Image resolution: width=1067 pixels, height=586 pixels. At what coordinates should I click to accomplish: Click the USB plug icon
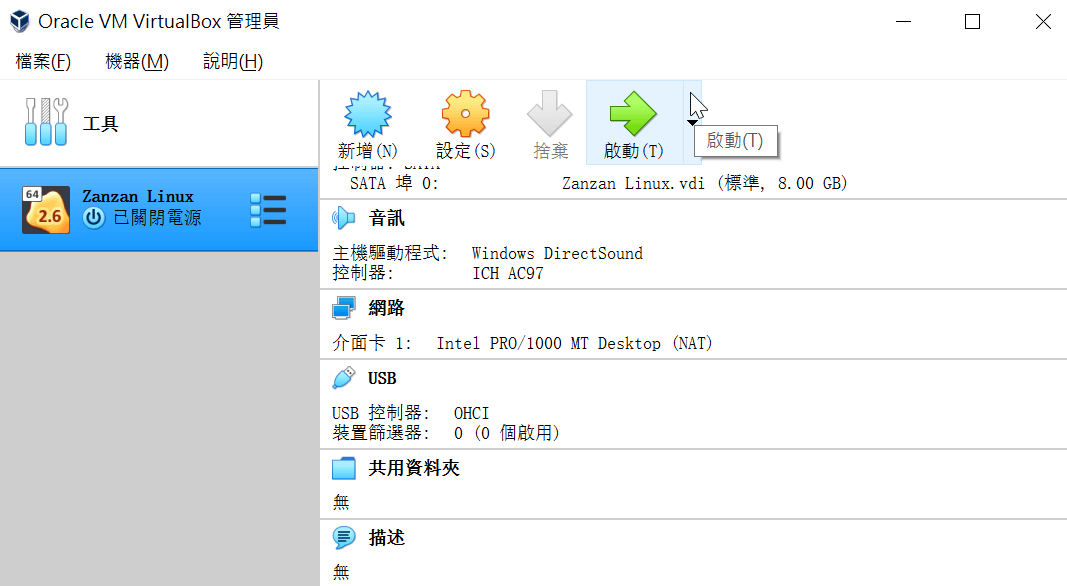(344, 378)
